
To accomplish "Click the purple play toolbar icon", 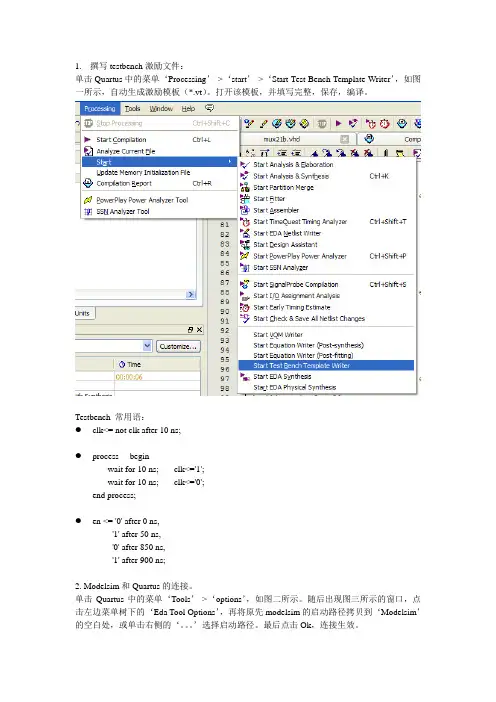I will pos(338,123).
